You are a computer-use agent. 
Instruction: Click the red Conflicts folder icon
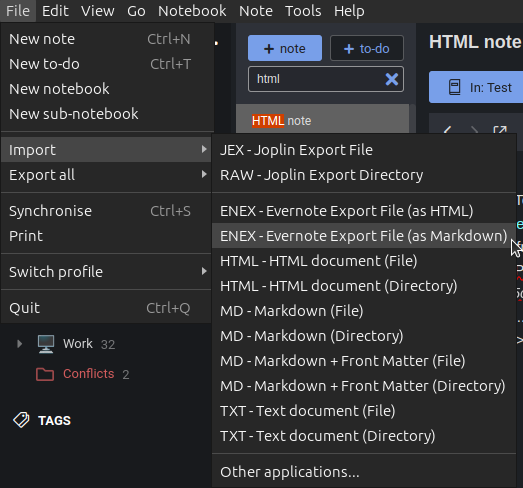(x=45, y=374)
